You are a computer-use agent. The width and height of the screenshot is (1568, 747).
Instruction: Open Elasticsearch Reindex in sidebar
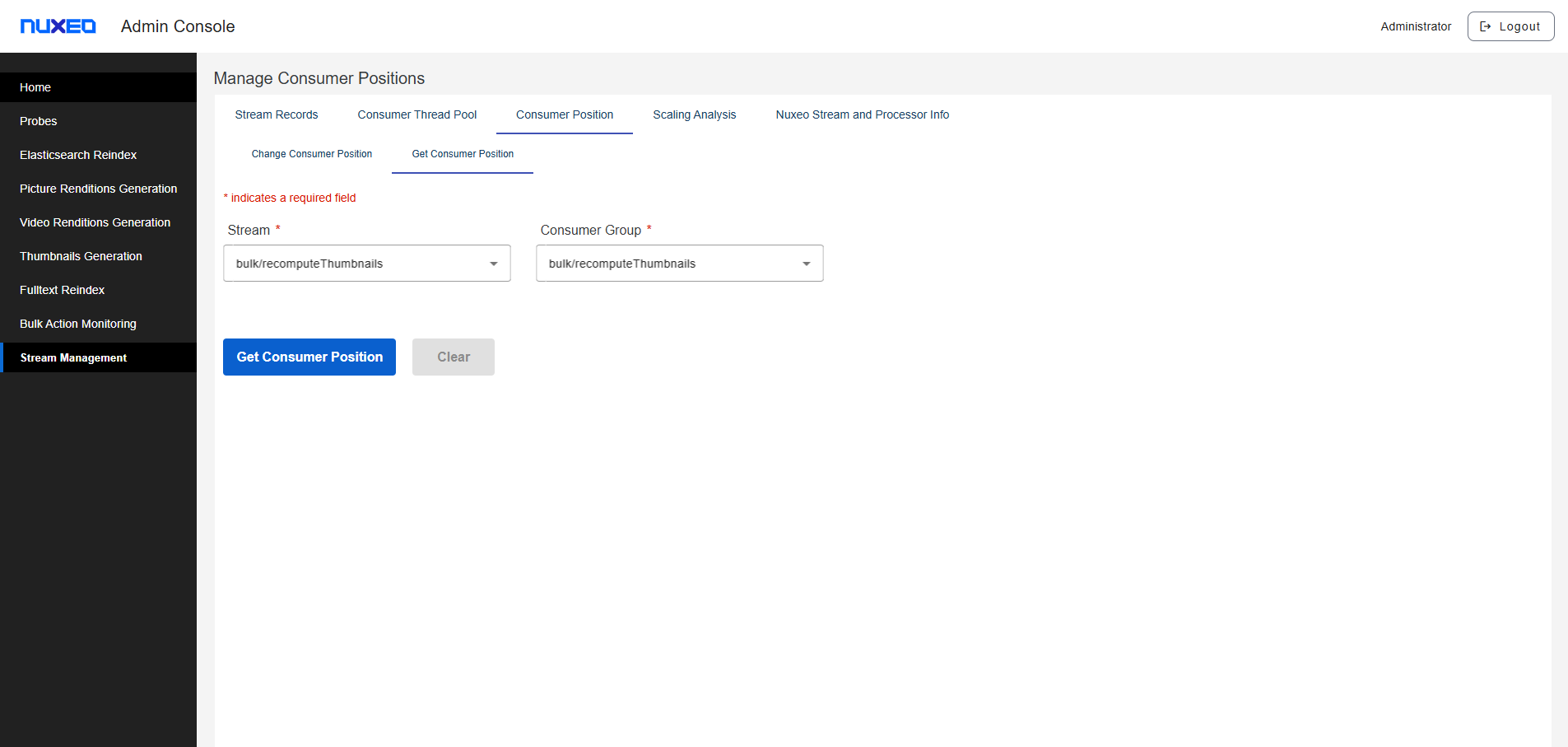78,155
